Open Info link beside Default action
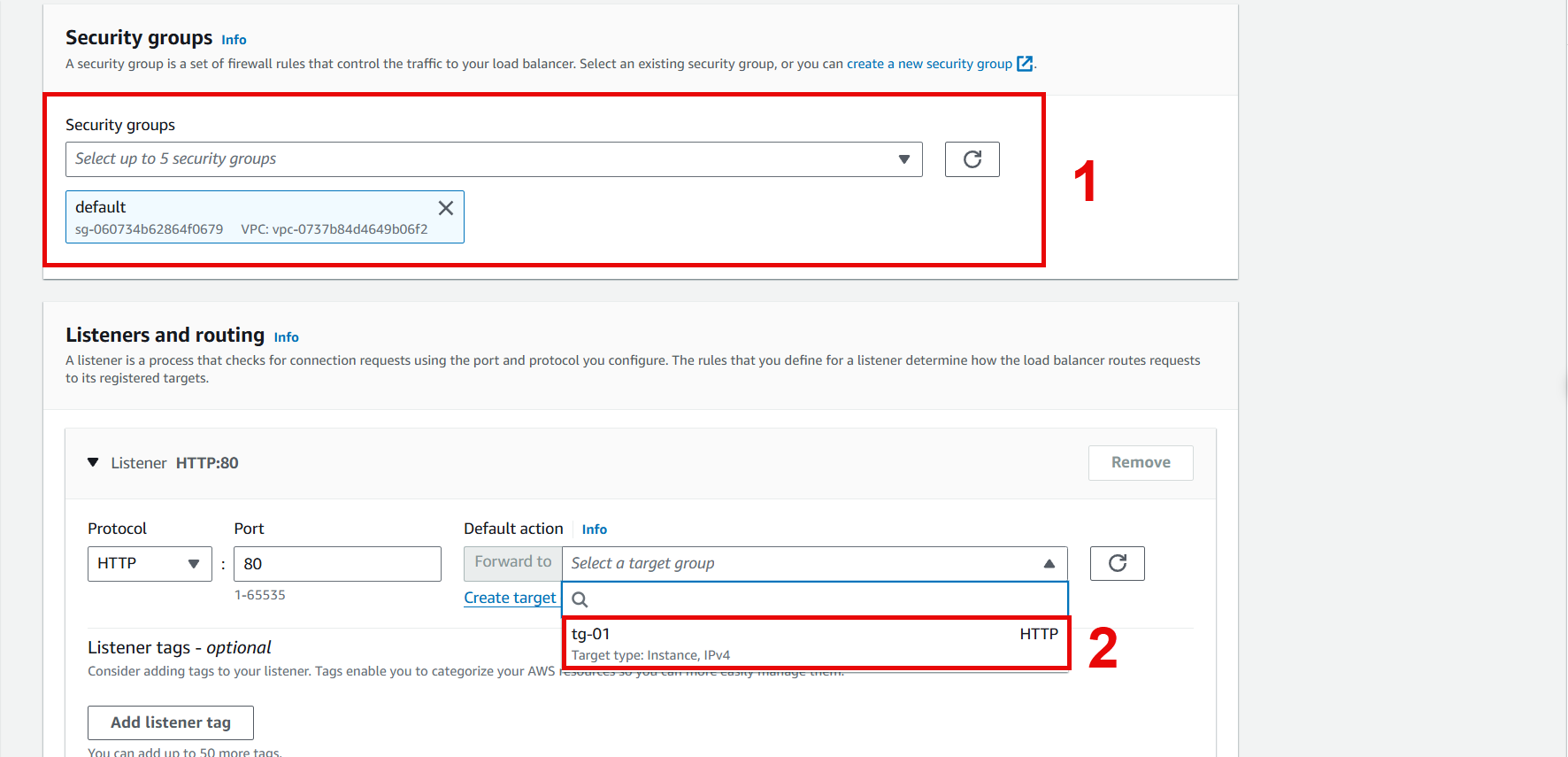Screen dimensions: 1568x757 click(594, 529)
